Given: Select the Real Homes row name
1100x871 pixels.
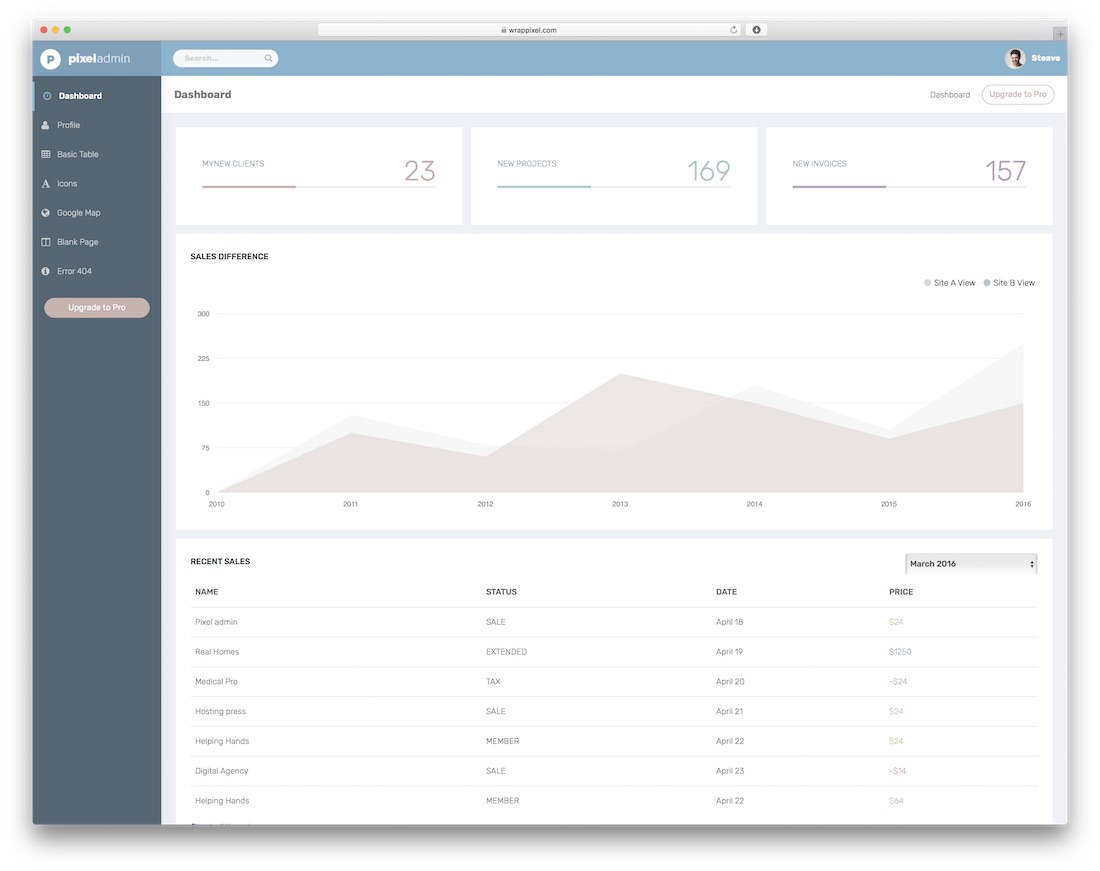Looking at the screenshot, I should (217, 652).
